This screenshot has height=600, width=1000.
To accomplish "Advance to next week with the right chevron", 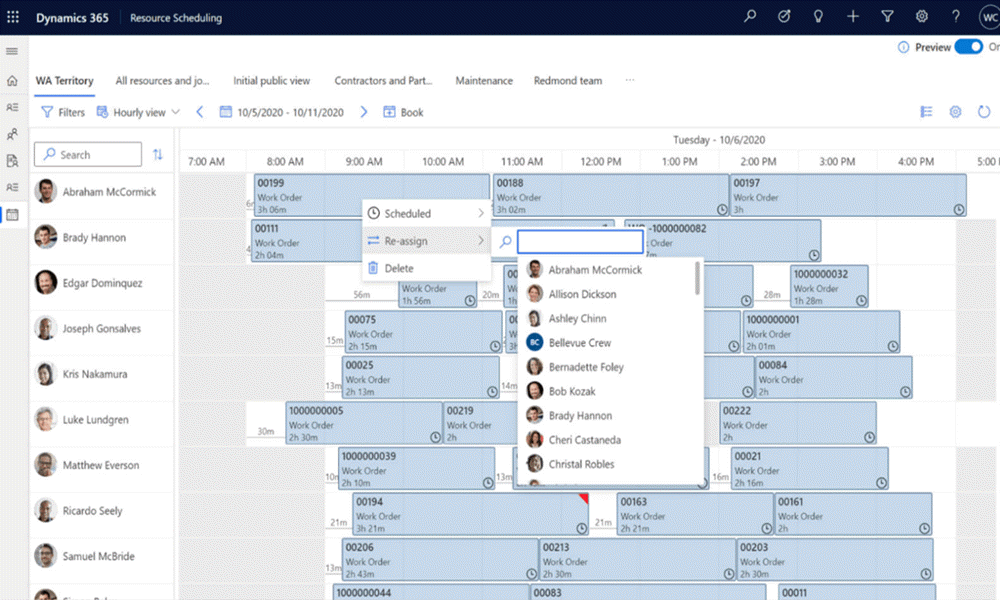I will tap(364, 112).
